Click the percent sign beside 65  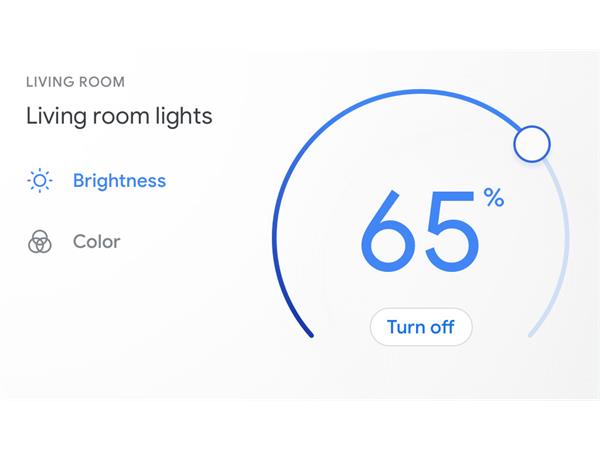point(493,198)
